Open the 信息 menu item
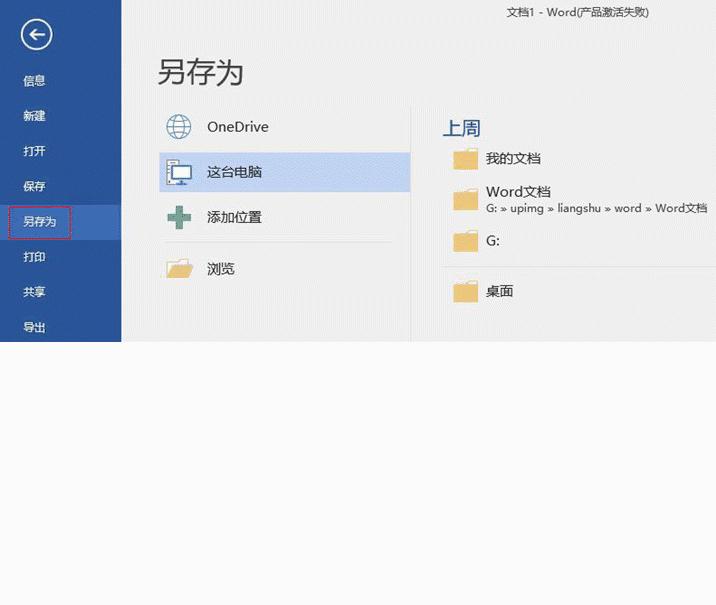716x605 pixels. click(34, 81)
